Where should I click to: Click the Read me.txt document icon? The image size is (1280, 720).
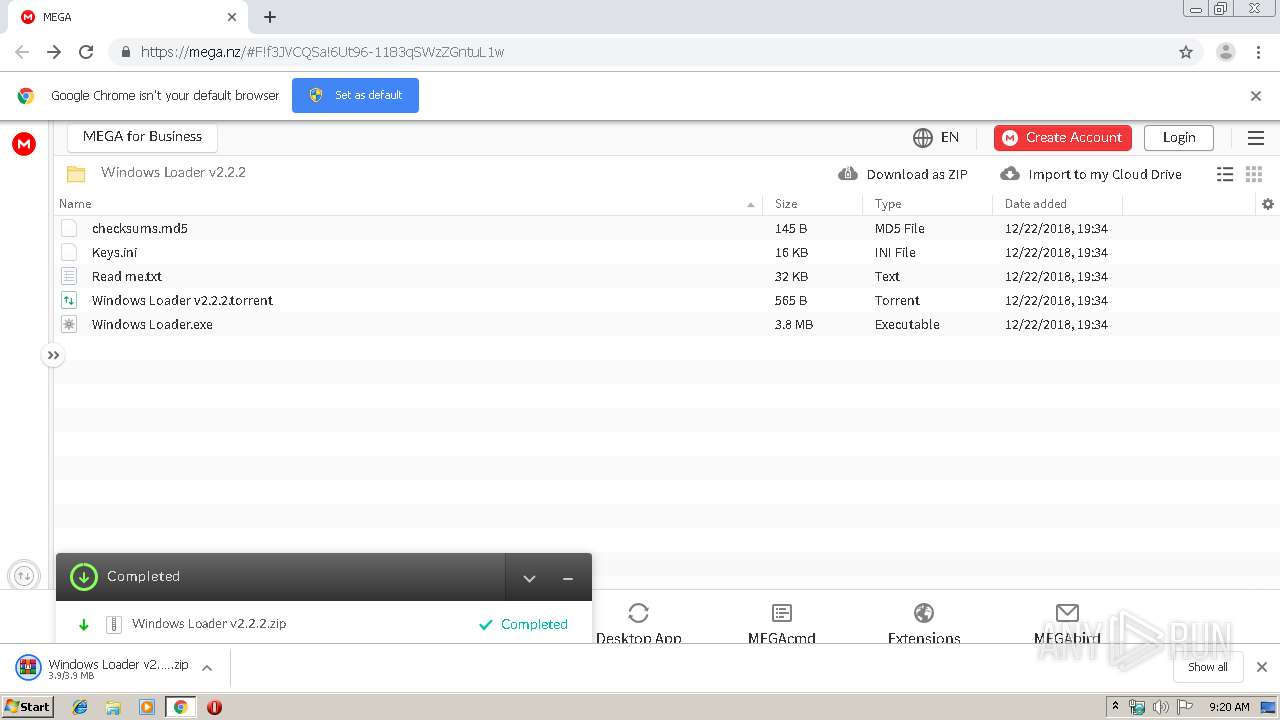pos(69,276)
